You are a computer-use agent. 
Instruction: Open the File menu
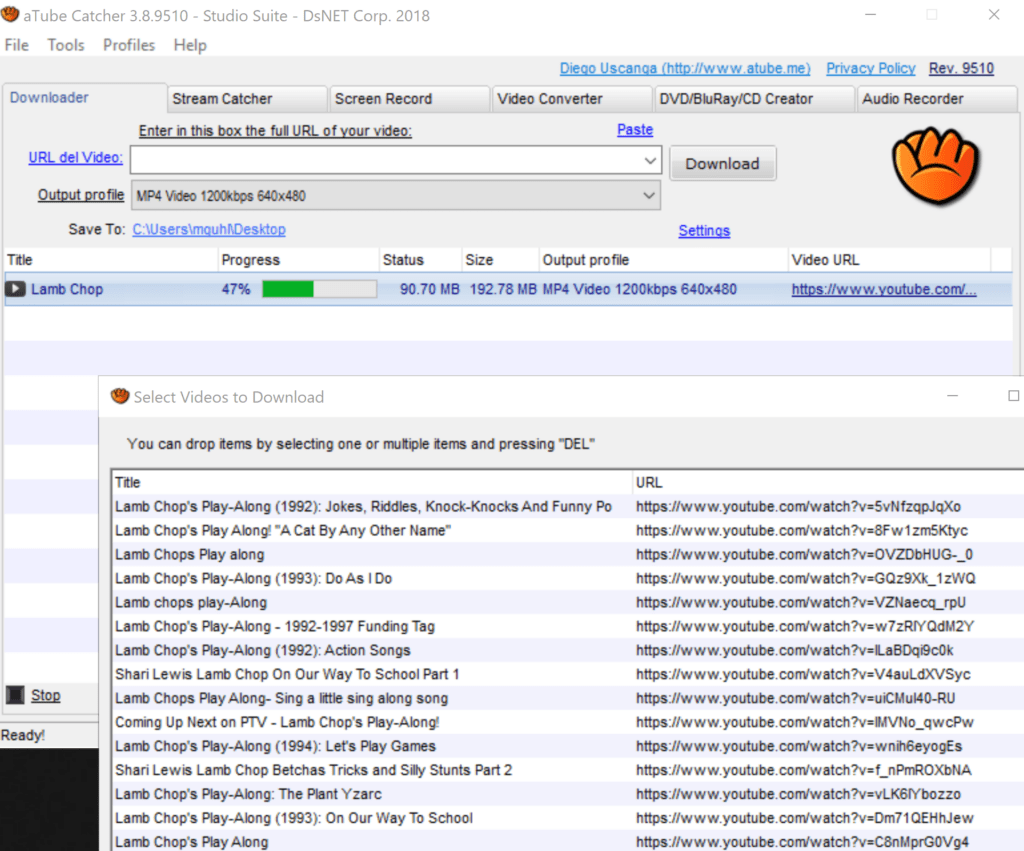tap(16, 45)
